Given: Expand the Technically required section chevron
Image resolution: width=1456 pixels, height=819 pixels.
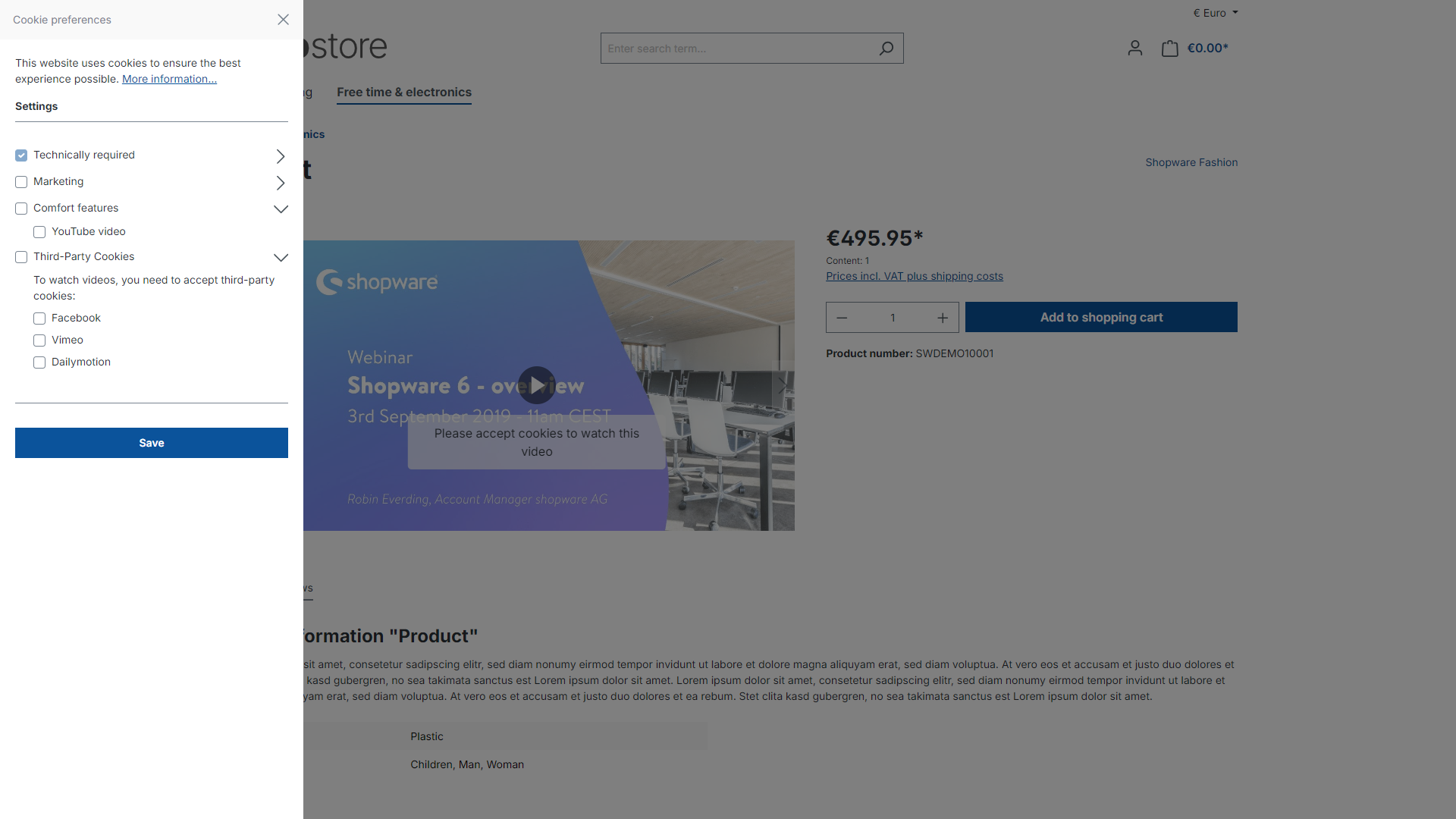Looking at the screenshot, I should [x=281, y=156].
